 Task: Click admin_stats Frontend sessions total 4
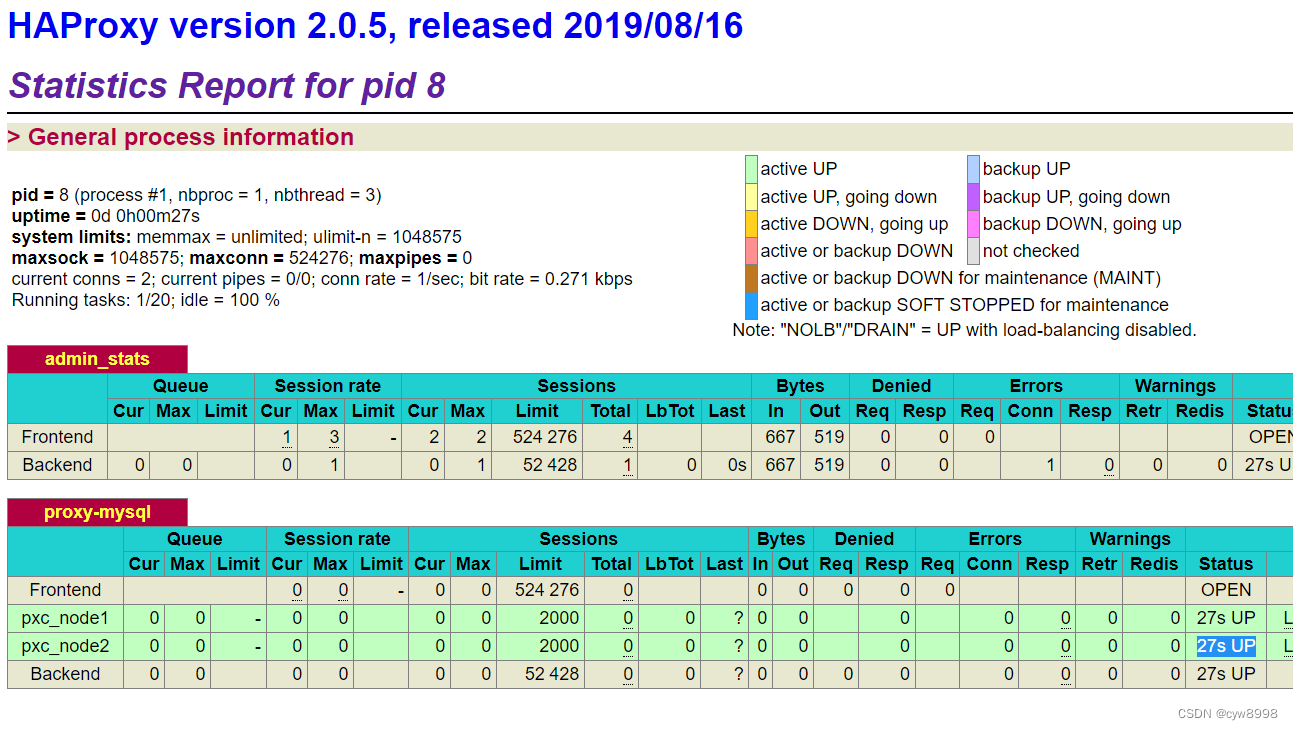[x=627, y=437]
